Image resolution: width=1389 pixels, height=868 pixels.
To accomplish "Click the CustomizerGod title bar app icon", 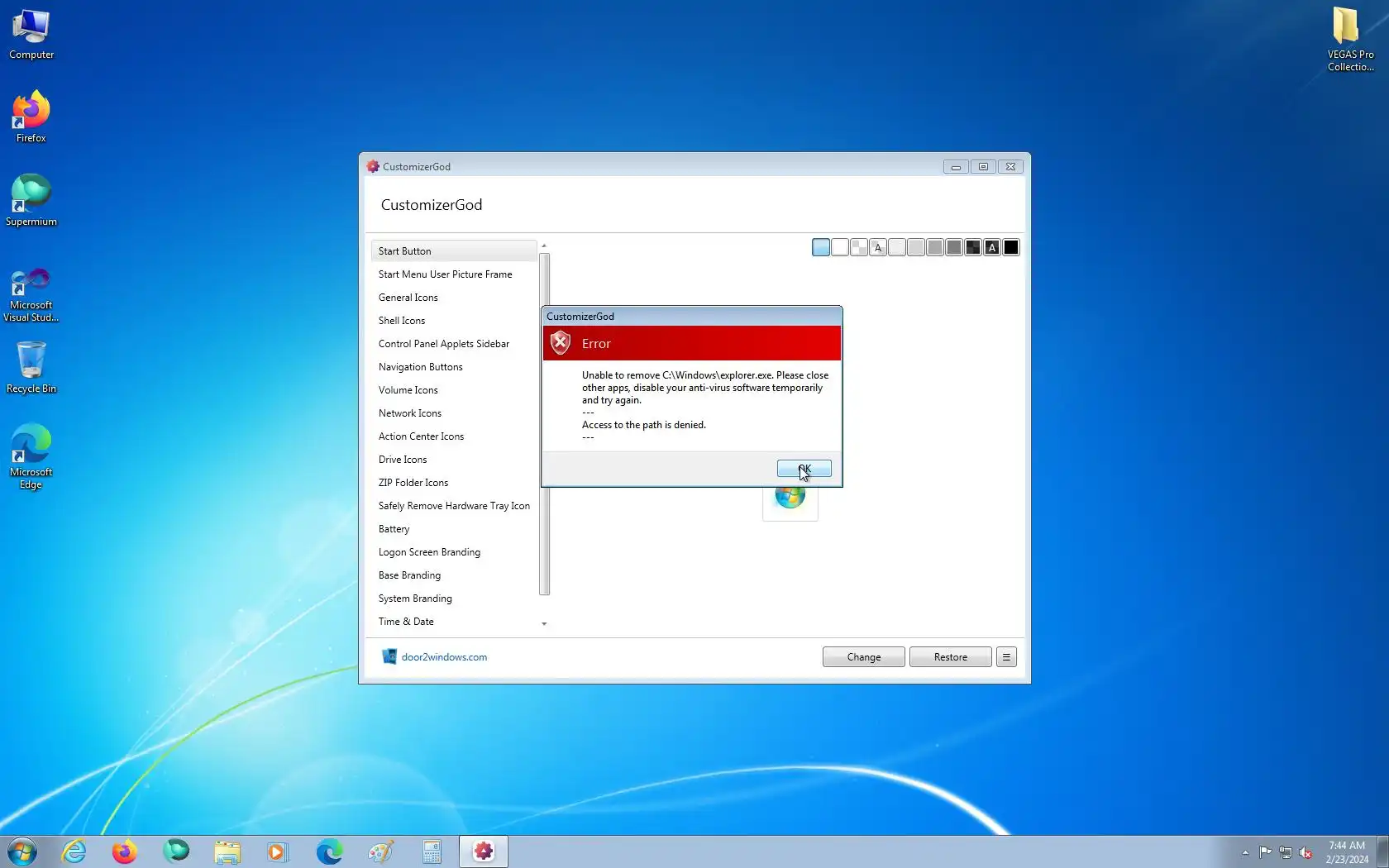I will point(373,166).
